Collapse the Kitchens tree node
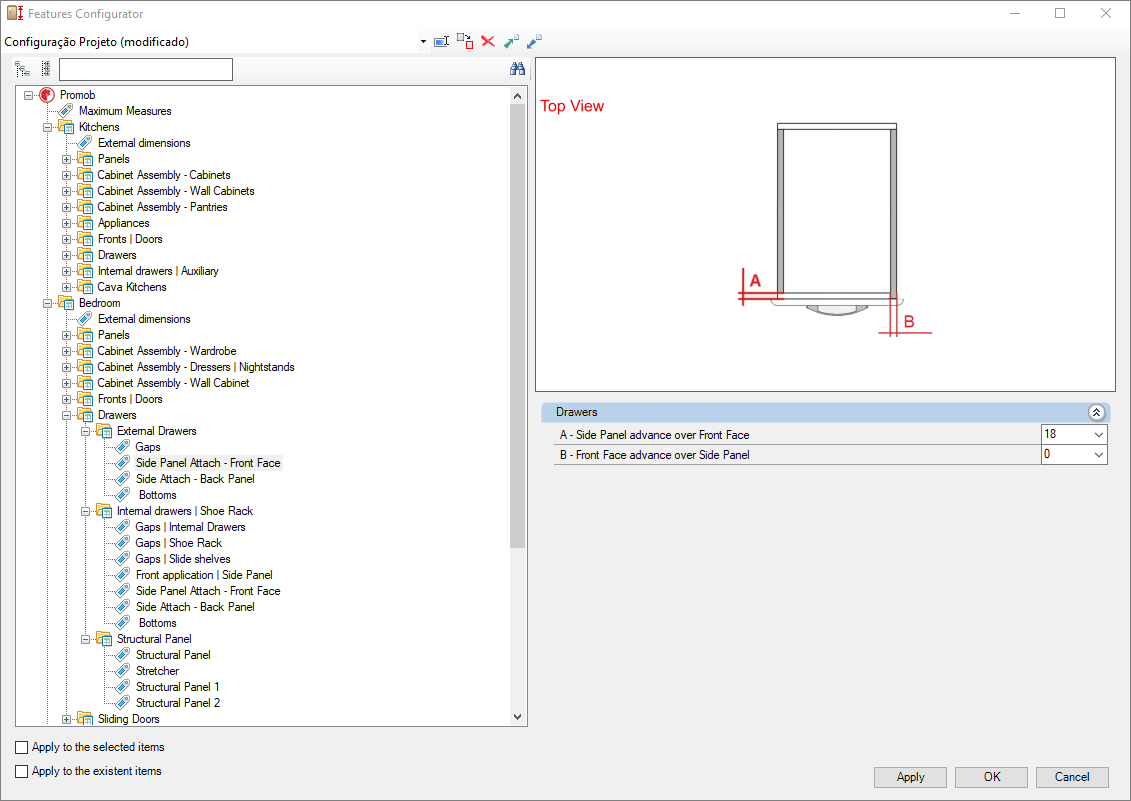Screen dimensions: 1131x801 pos(48,127)
